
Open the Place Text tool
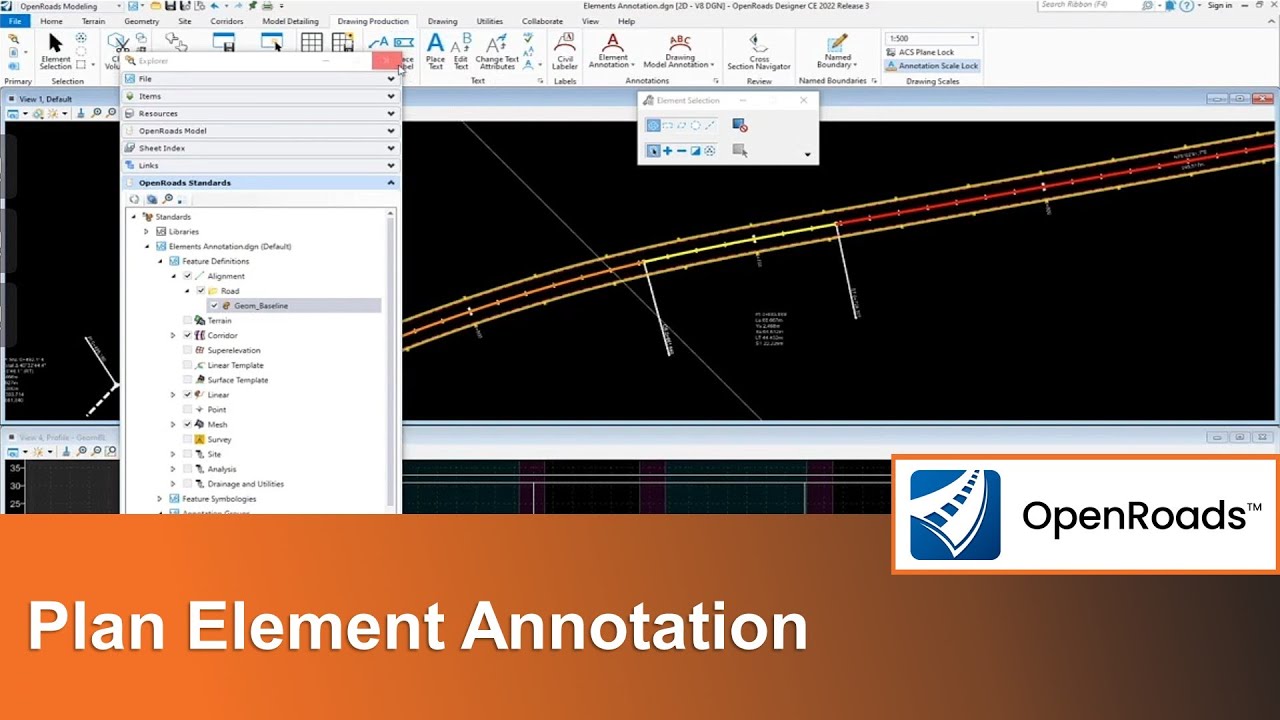pos(435,51)
